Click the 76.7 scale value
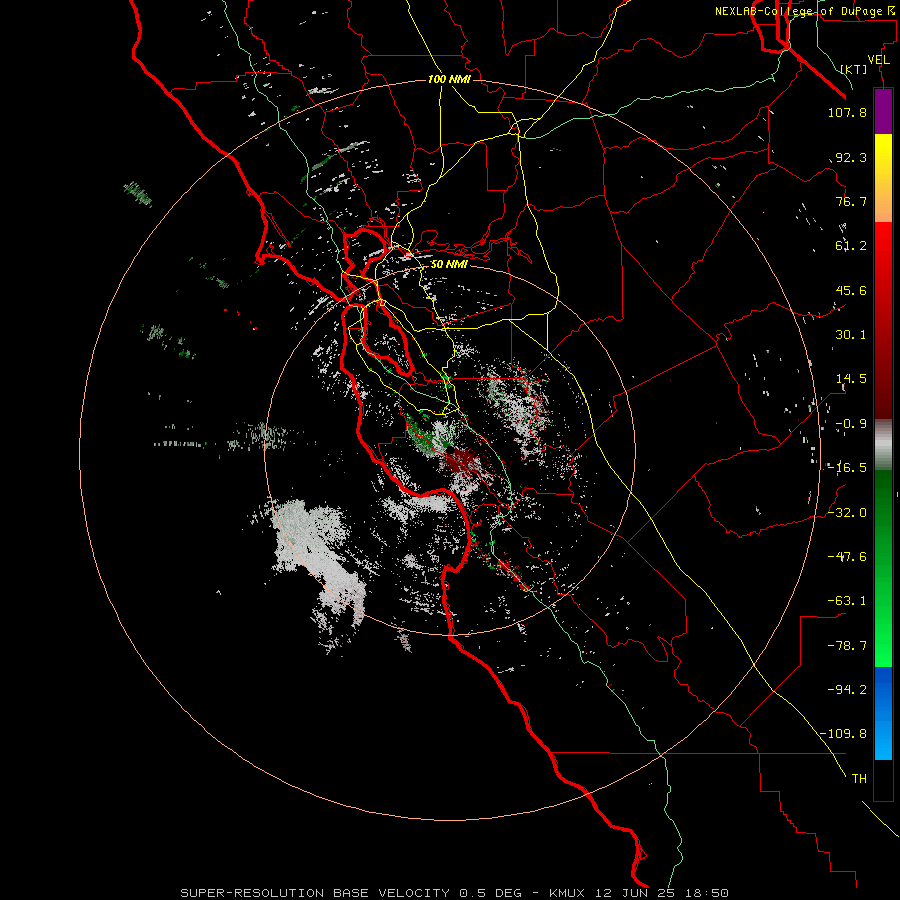 (851, 201)
